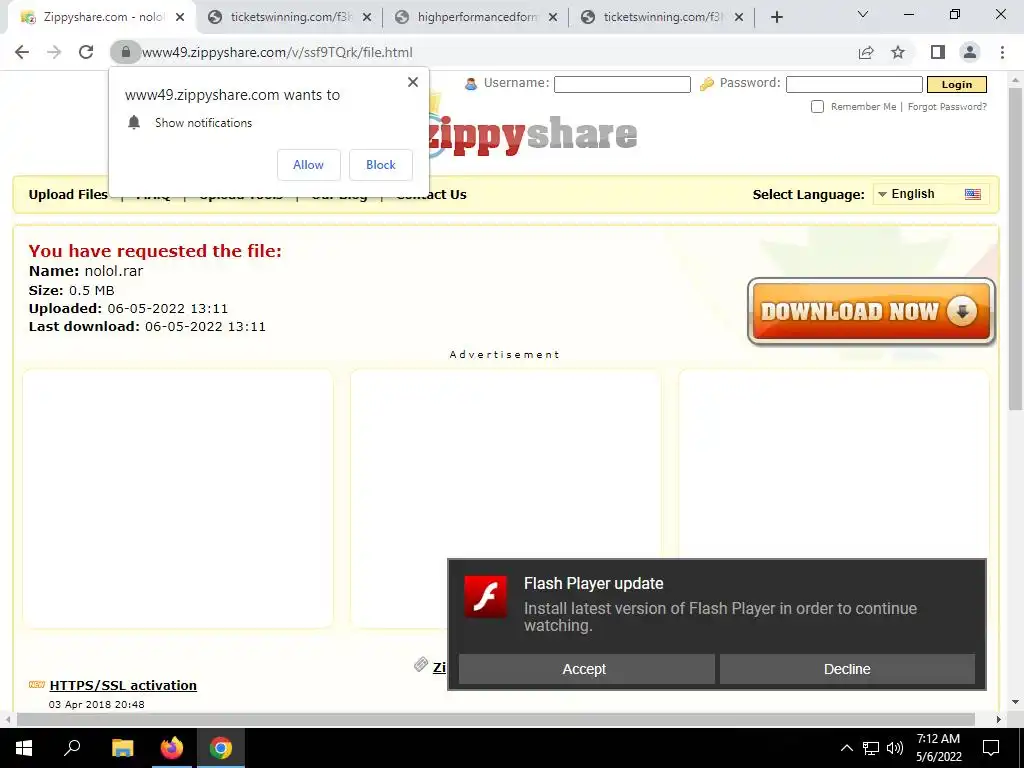Open the tab search chevron
Image resolution: width=1024 pixels, height=768 pixels.
[863, 14]
